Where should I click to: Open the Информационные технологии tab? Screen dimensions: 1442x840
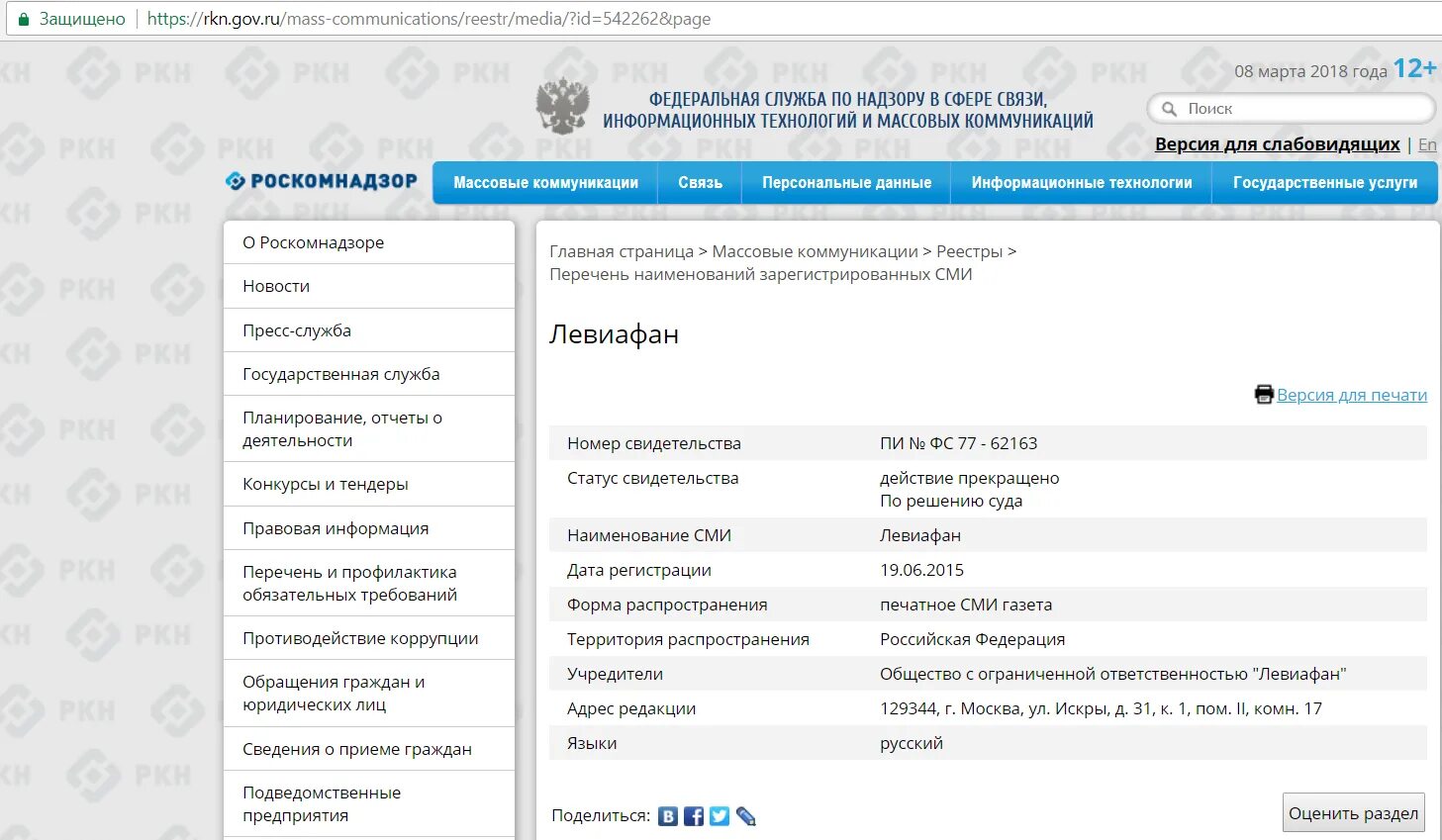click(1081, 183)
